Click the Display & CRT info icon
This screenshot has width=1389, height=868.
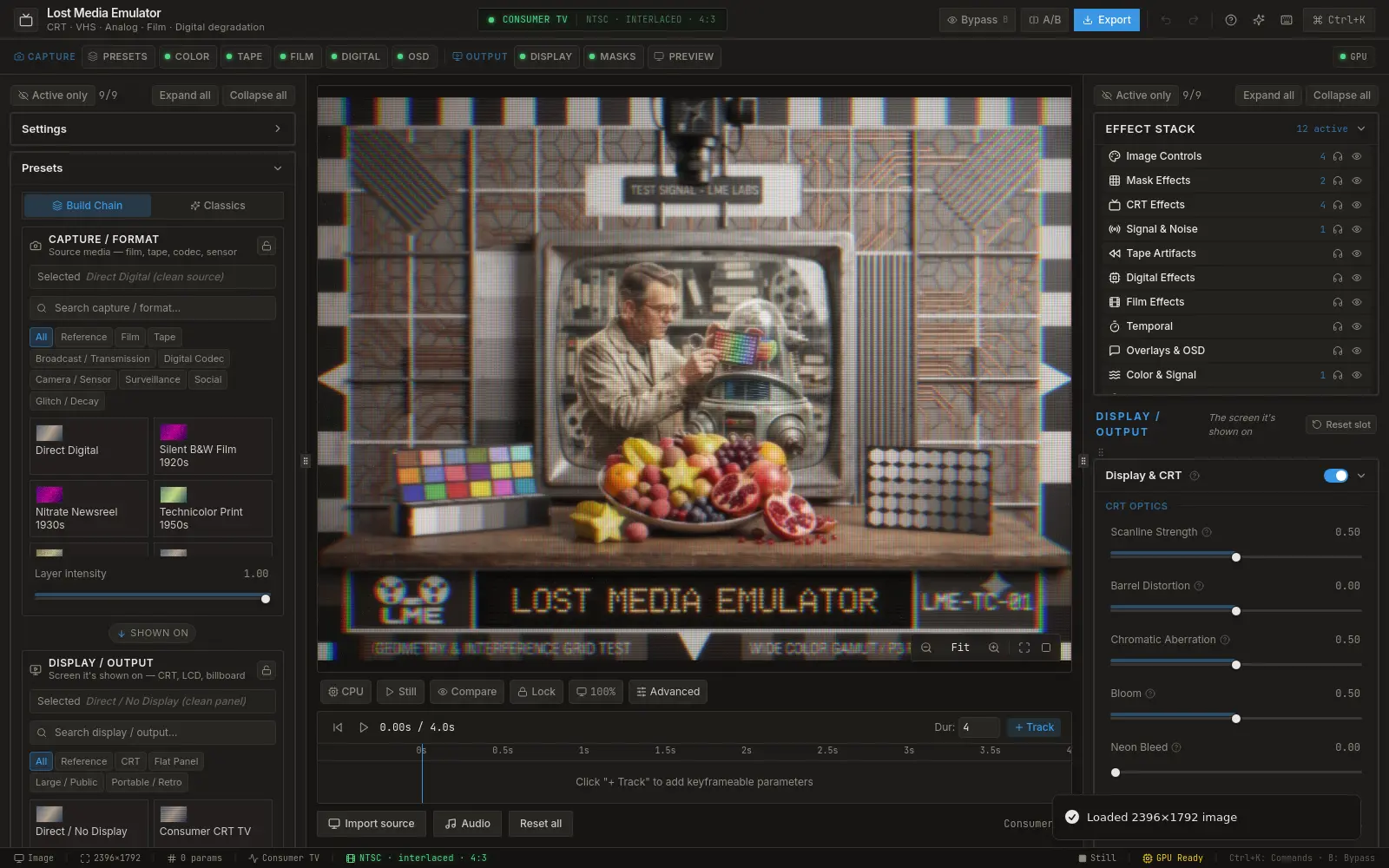[x=1195, y=476]
